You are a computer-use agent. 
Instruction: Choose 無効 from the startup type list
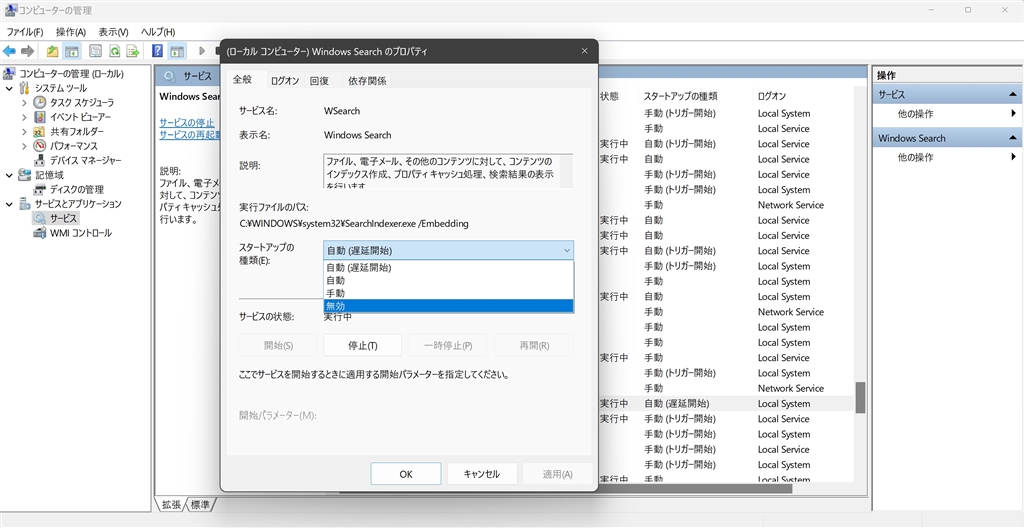point(449,306)
